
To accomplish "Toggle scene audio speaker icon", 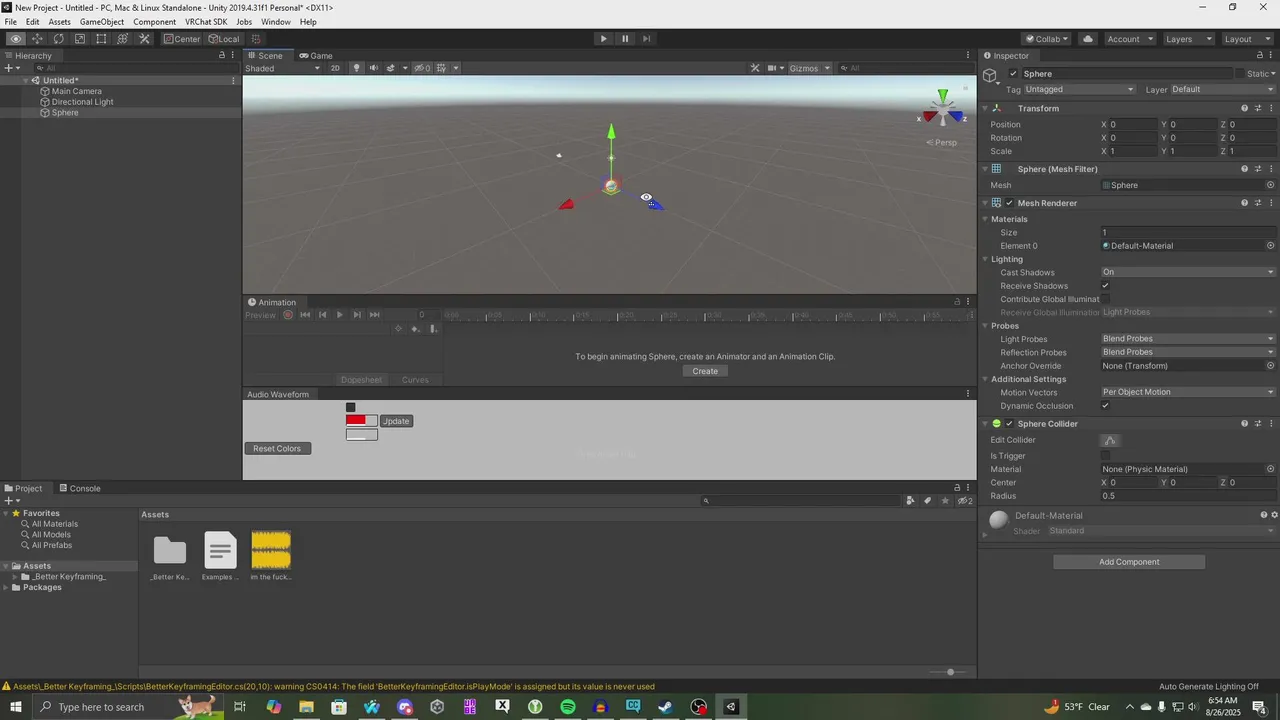I will tap(374, 68).
